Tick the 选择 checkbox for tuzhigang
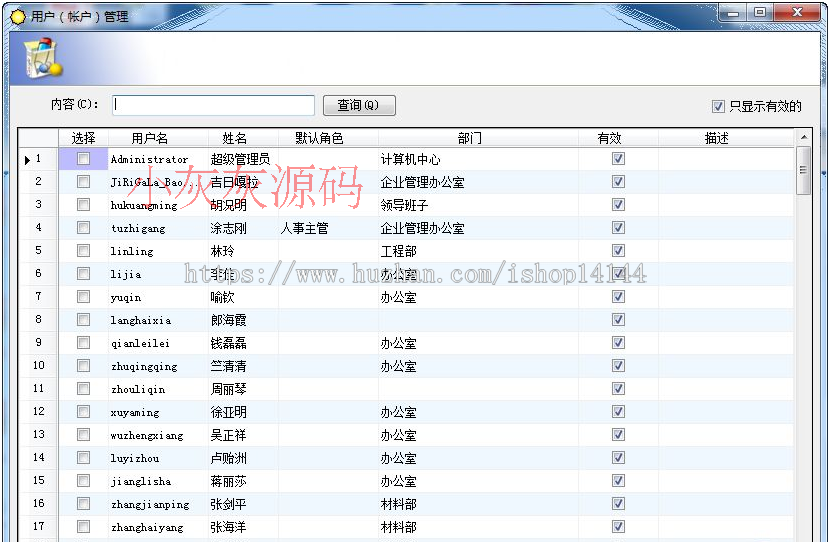The width and height of the screenshot is (831, 542). (x=83, y=228)
